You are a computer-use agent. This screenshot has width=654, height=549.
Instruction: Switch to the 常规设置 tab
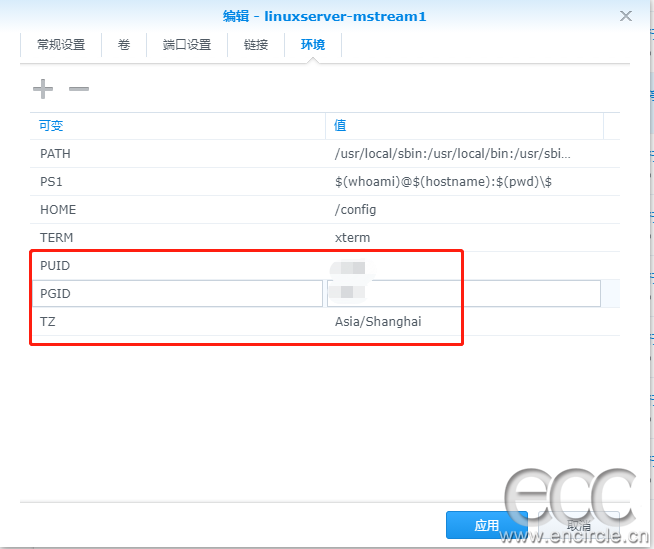pyautogui.click(x=61, y=45)
